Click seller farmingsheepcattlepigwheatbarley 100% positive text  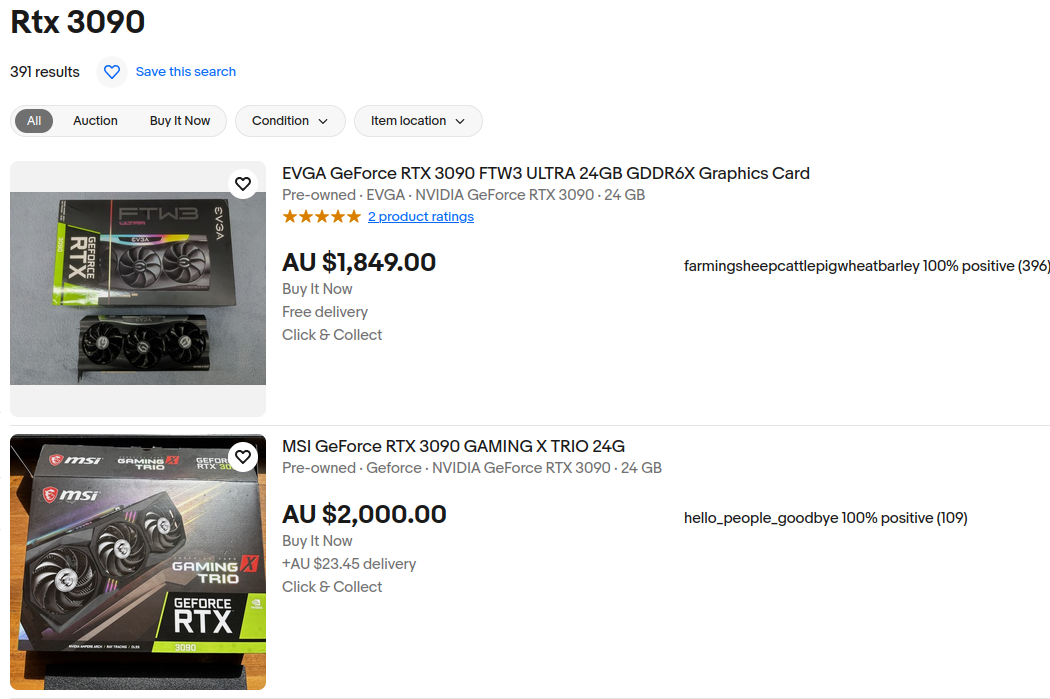[867, 266]
